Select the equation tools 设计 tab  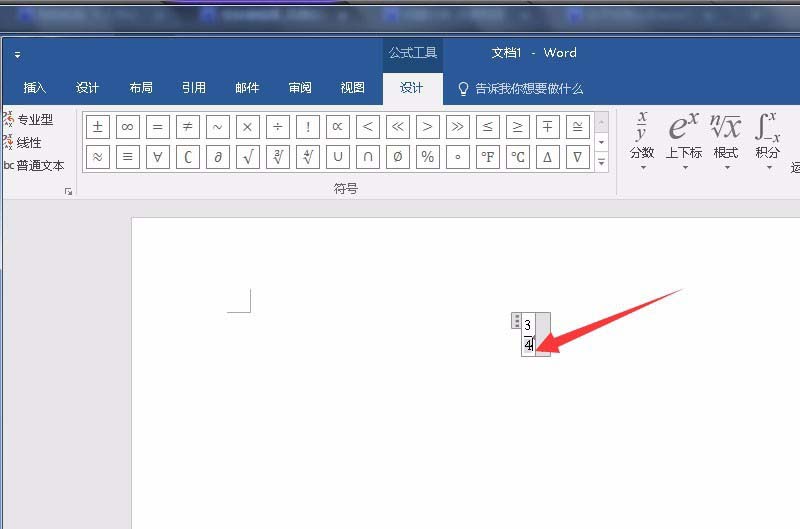click(412, 88)
